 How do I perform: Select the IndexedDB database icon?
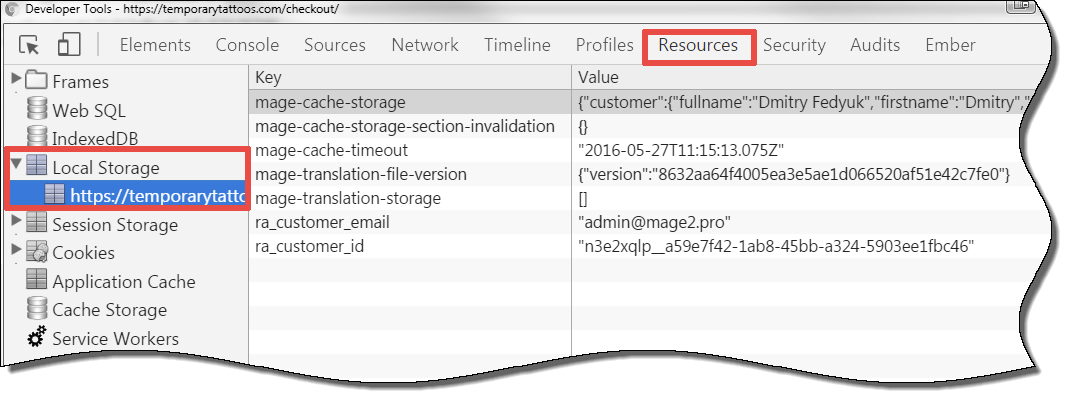(37, 138)
